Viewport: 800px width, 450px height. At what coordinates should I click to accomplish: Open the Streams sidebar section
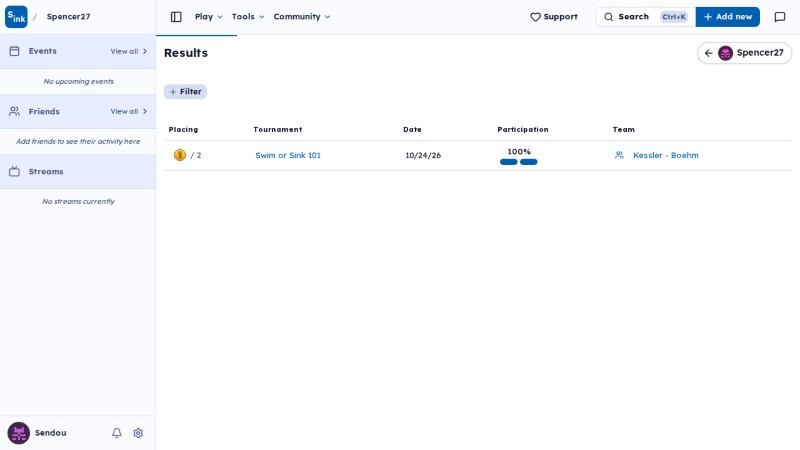78,171
